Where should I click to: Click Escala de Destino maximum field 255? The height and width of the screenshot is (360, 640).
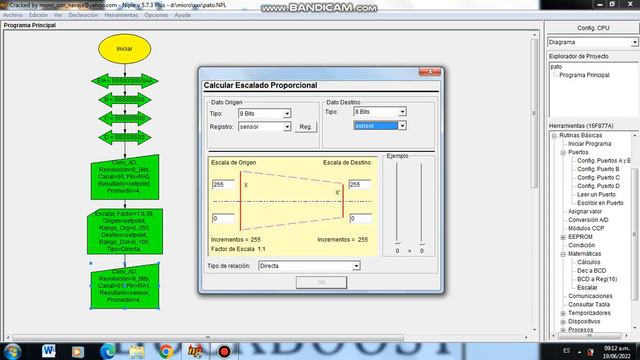(x=360, y=185)
